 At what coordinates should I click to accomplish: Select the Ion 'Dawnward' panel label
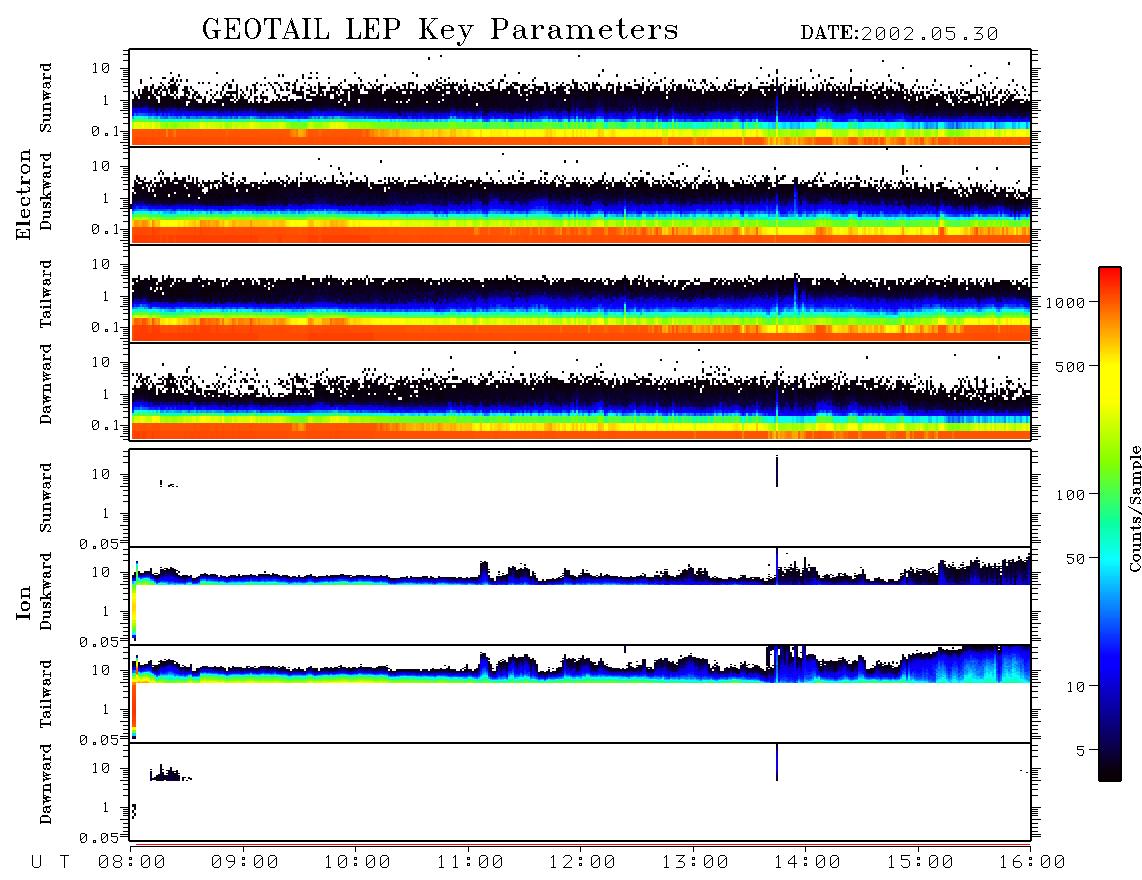coord(46,784)
